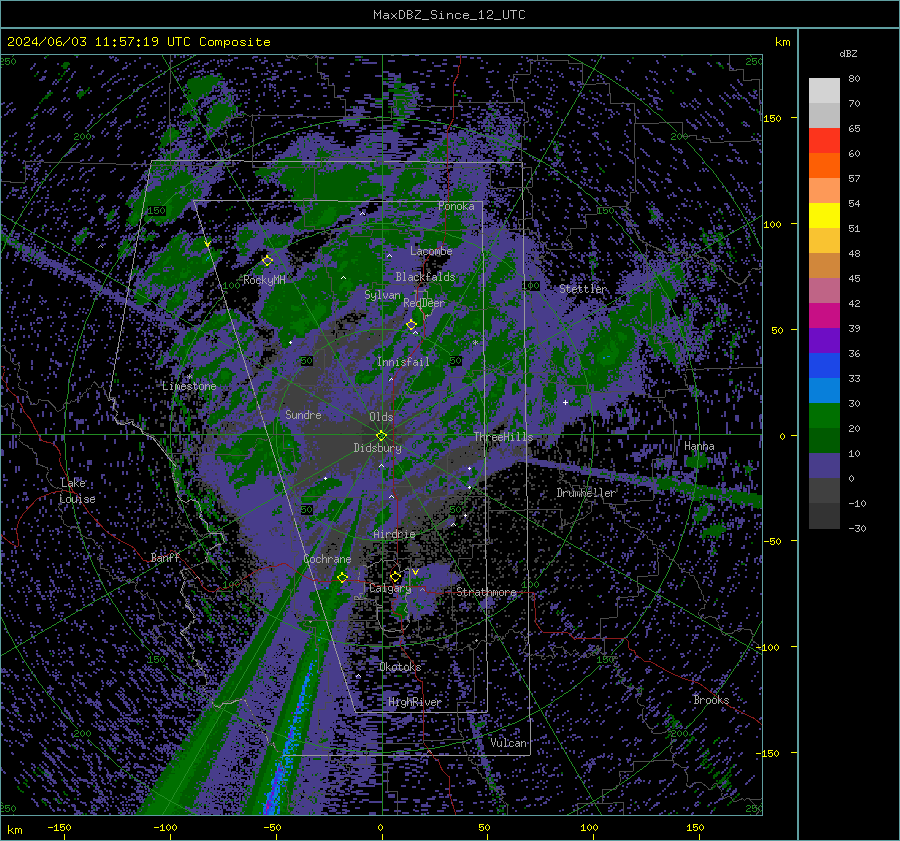Click the 45 value on the dBZ scale
The image size is (900, 841).
click(854, 278)
